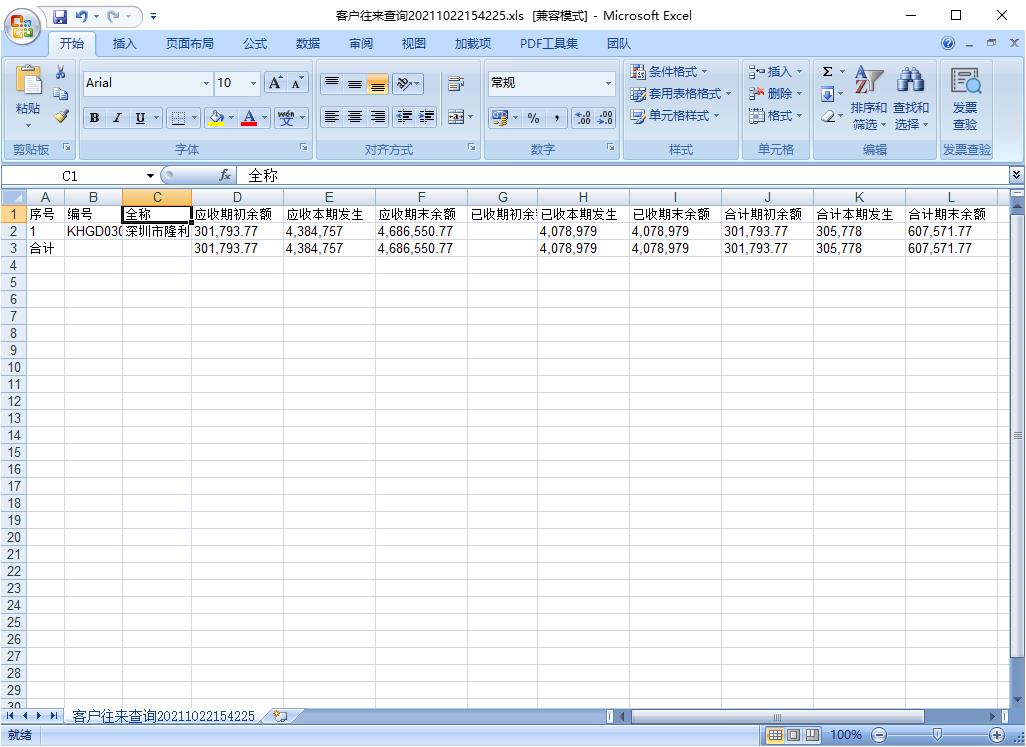Open the 条件格式 dropdown menu

[669, 72]
